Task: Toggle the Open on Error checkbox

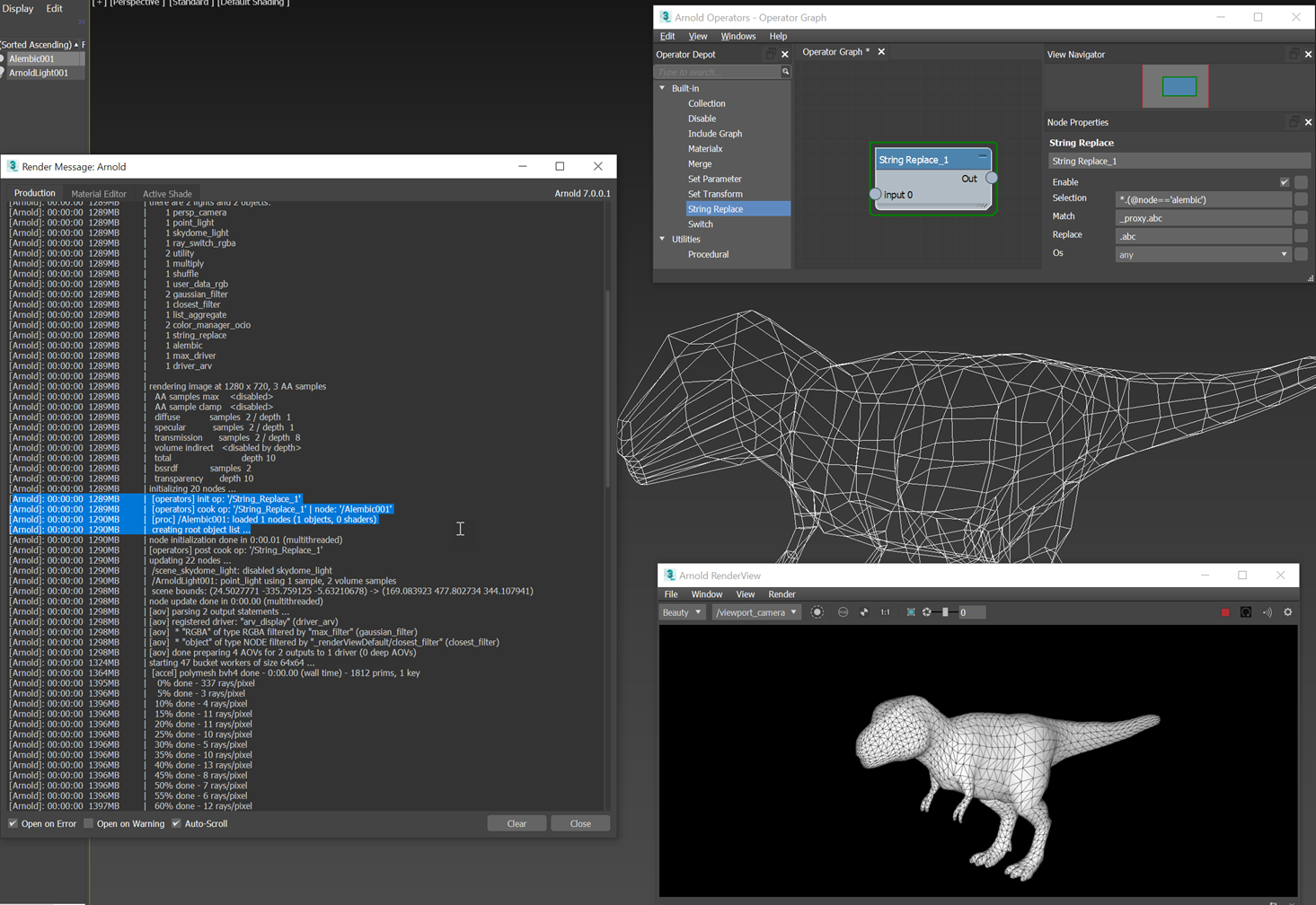Action: (13, 823)
